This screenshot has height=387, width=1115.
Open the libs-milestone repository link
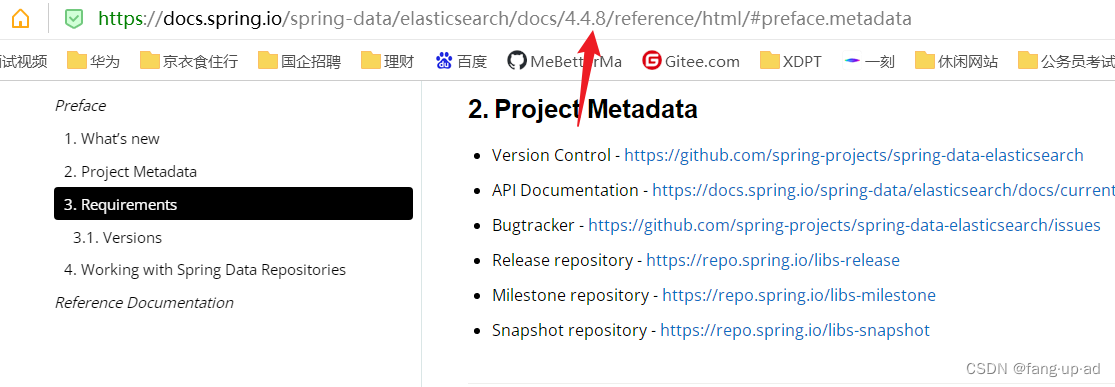point(799,295)
